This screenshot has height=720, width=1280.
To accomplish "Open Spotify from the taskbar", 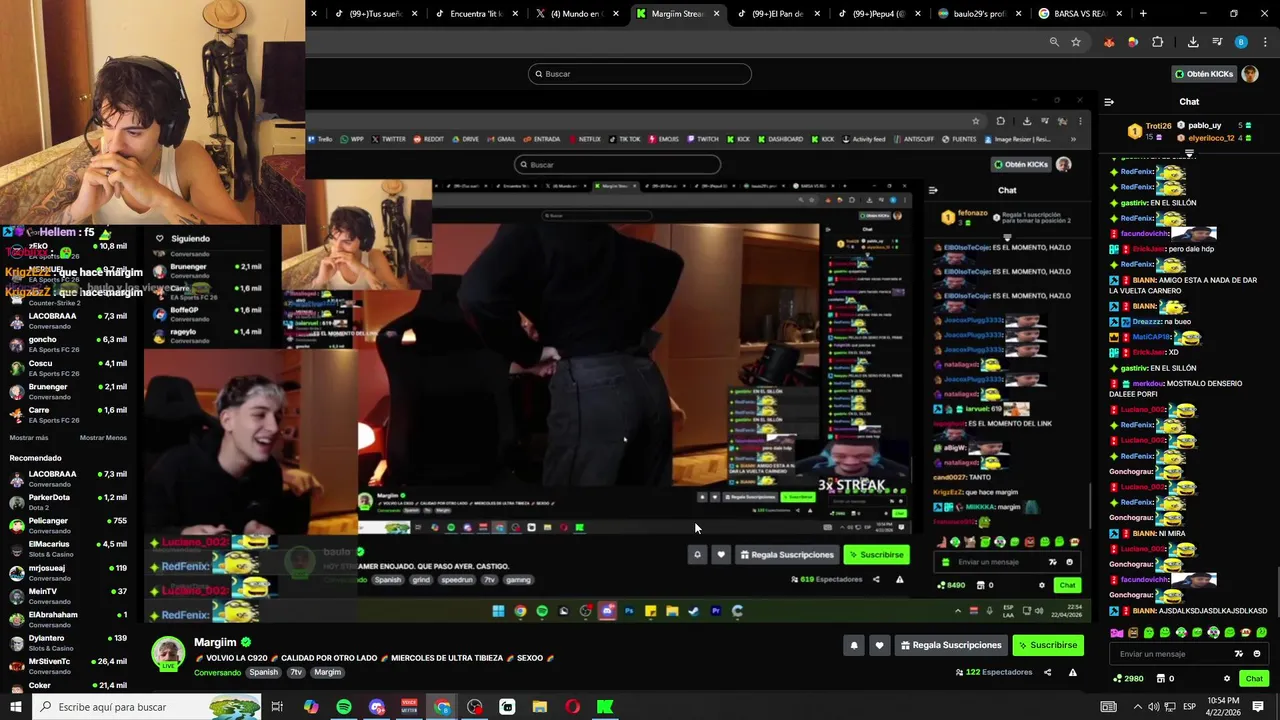I will pyautogui.click(x=344, y=707).
